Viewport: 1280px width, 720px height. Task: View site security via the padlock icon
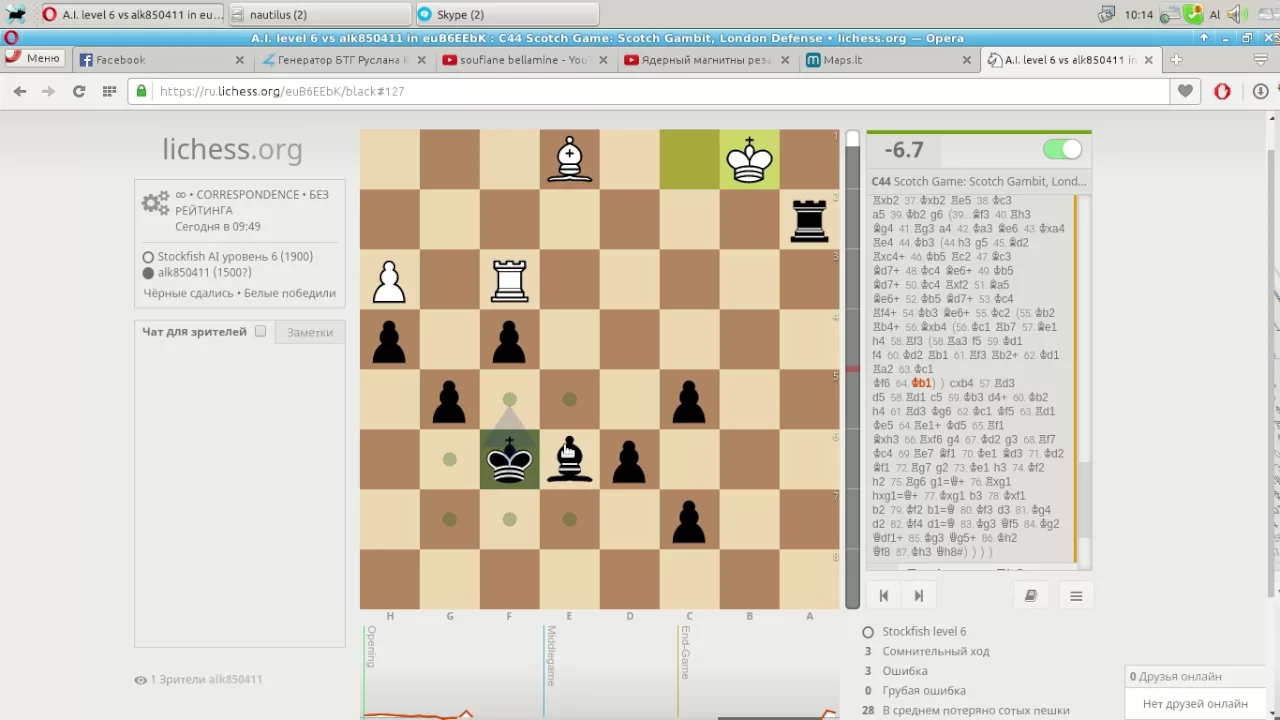[x=142, y=91]
